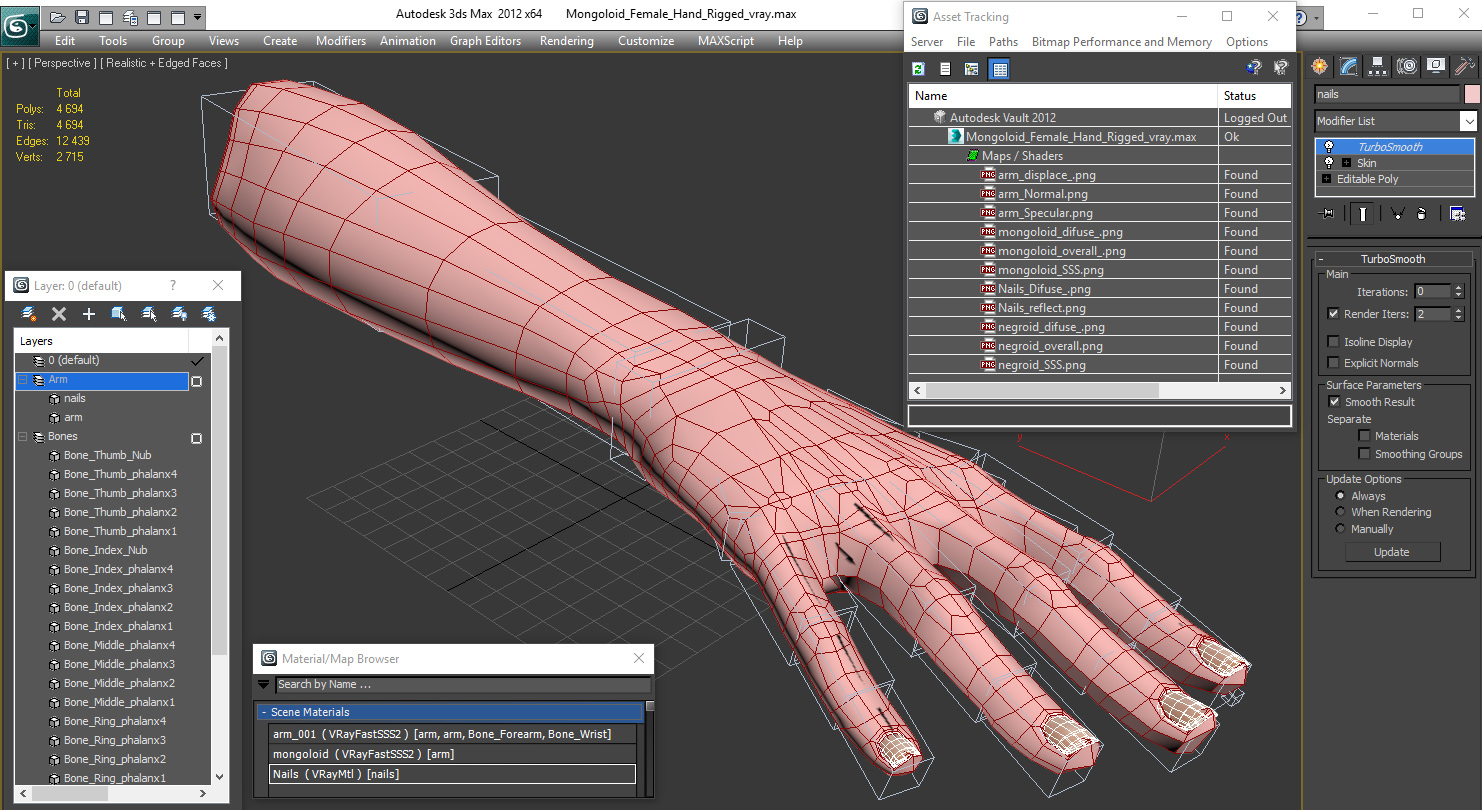The height and width of the screenshot is (810, 1482).
Task: Open MAXScript menu
Action: point(726,41)
